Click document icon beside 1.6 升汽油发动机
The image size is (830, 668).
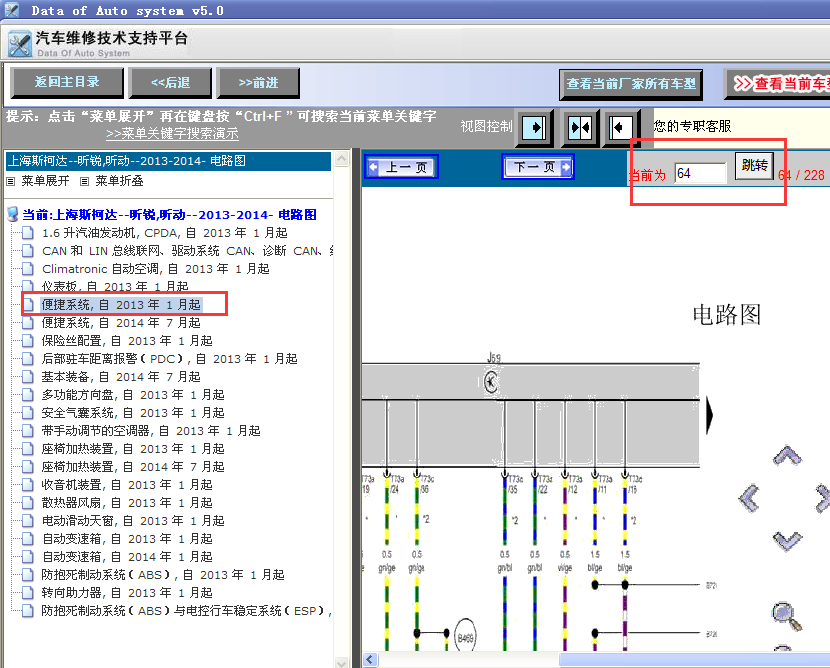(28, 233)
